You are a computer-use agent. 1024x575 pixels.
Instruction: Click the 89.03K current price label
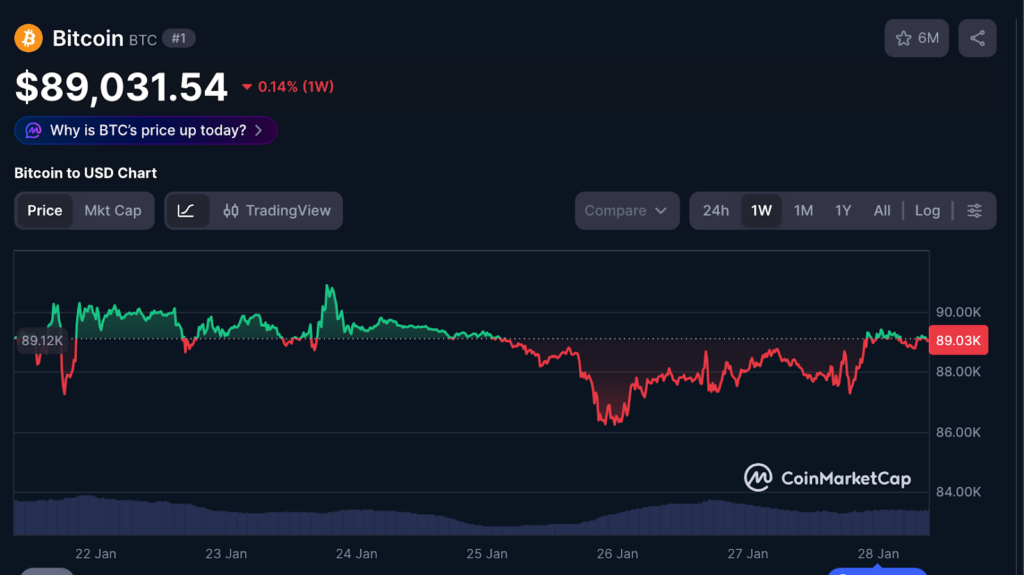pos(958,341)
